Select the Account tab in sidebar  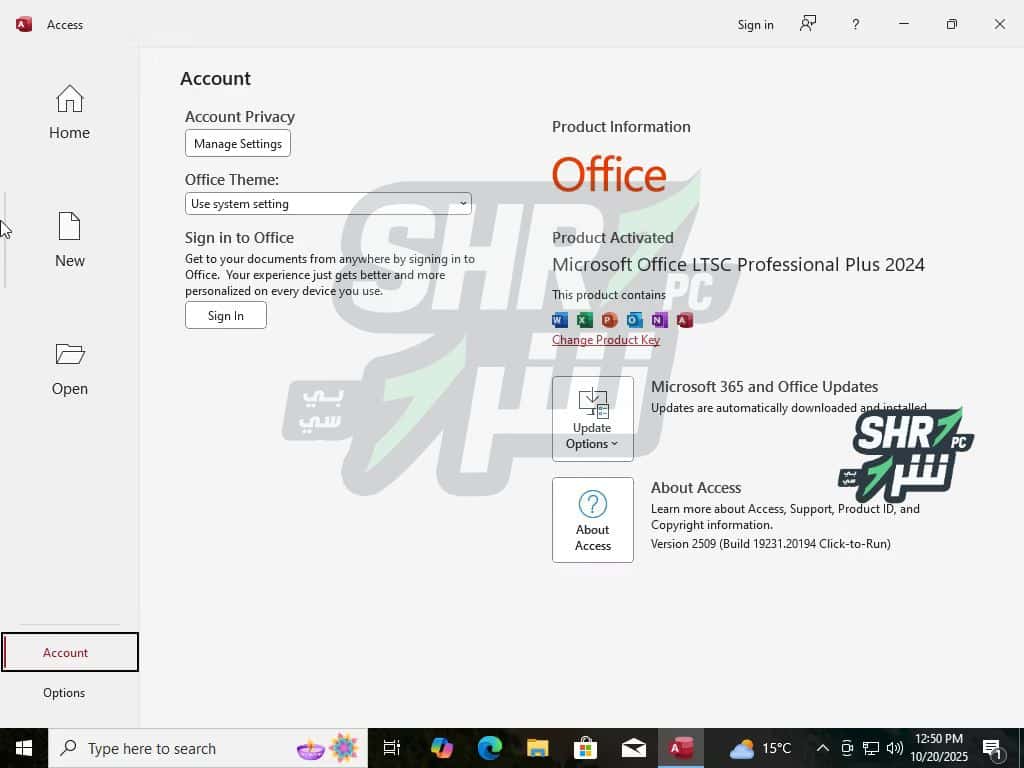tap(66, 653)
